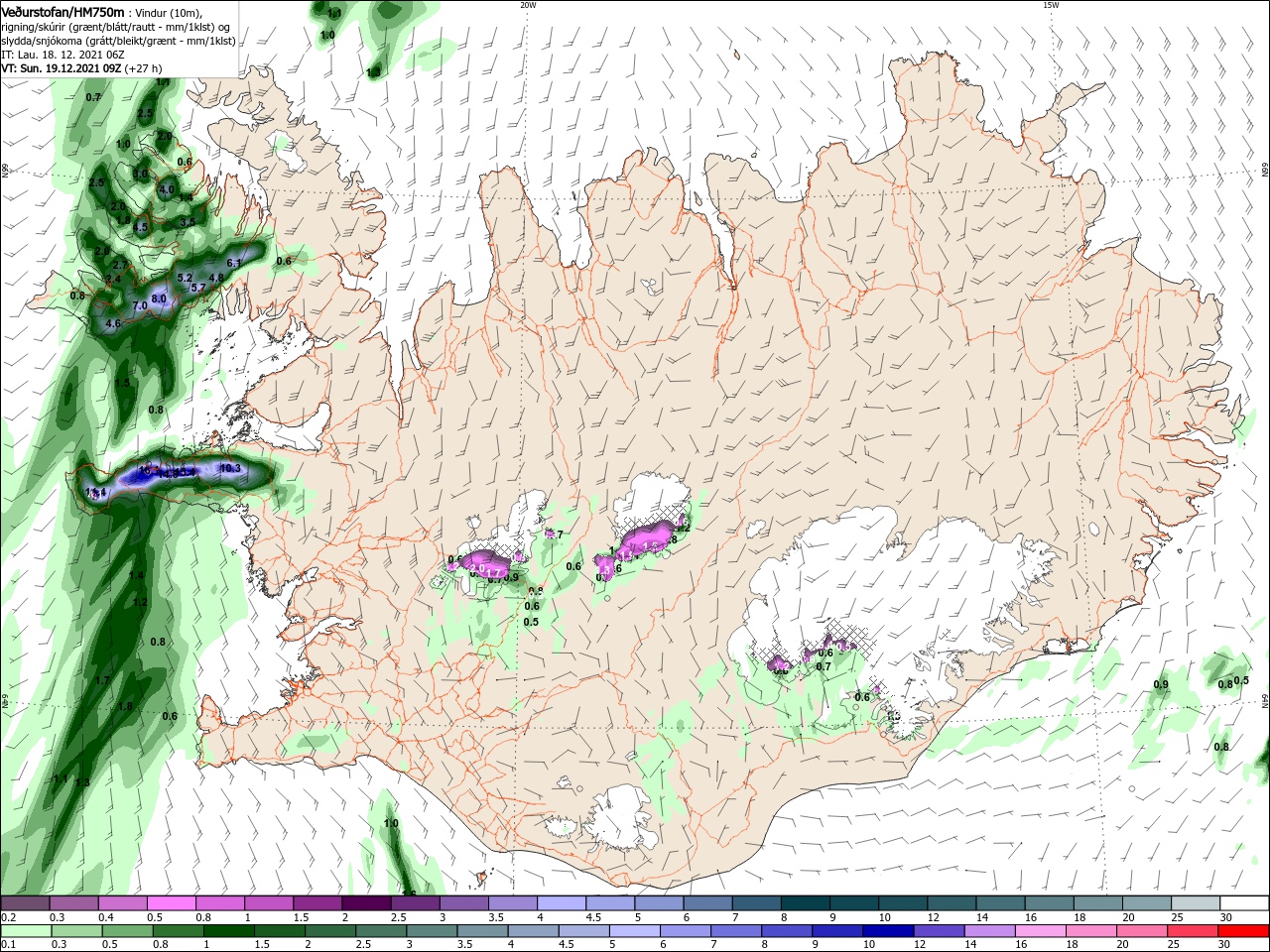Viewport: 1270px width, 952px height.
Task: Click the 7.0 precipitation value on the map
Action: click(x=140, y=306)
